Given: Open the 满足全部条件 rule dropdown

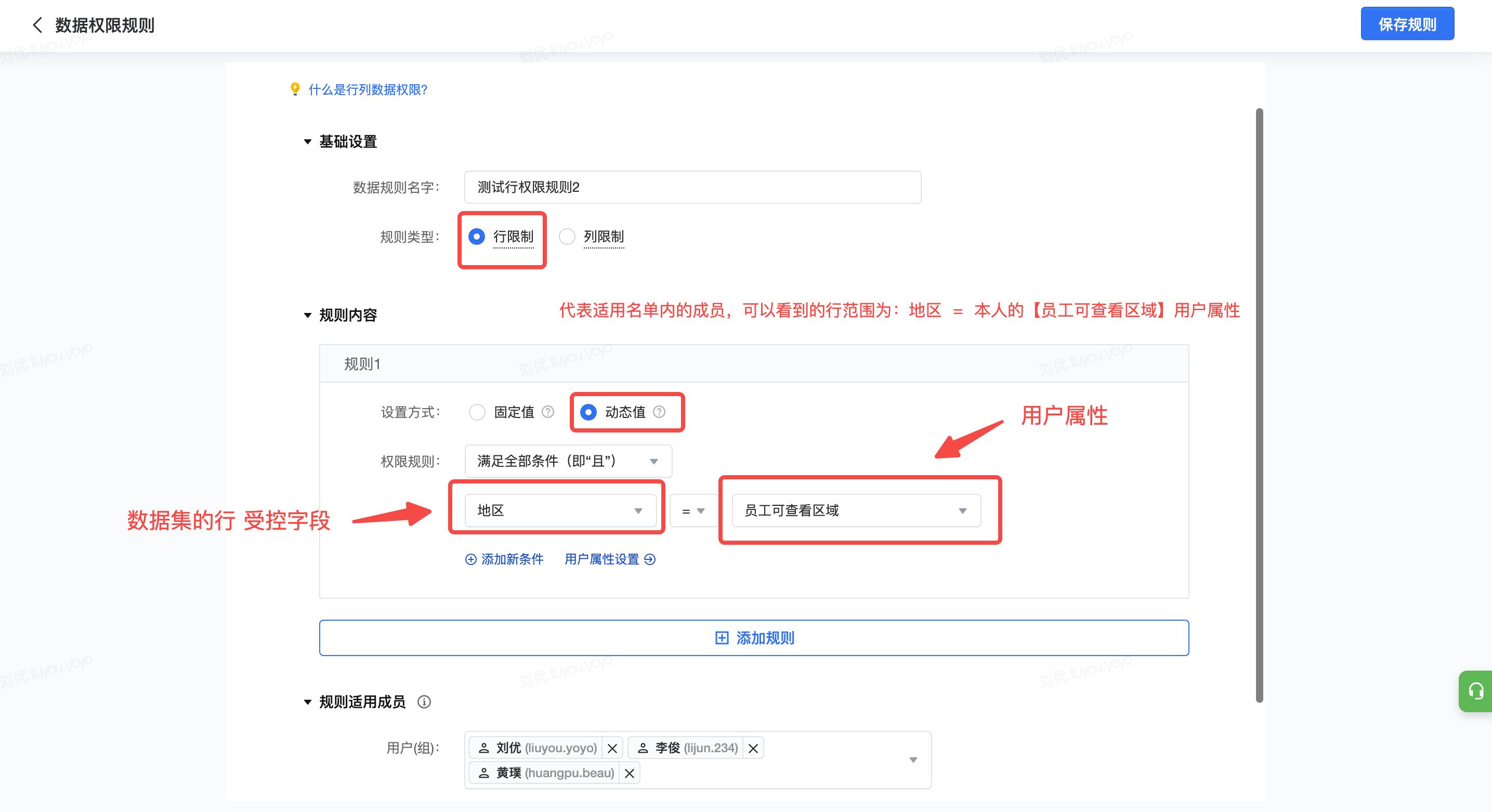Looking at the screenshot, I should coord(568,461).
